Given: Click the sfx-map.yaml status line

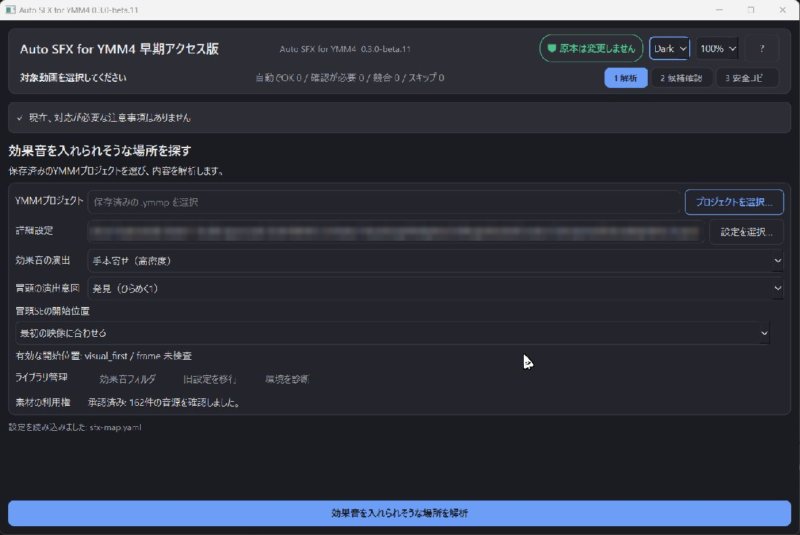Looking at the screenshot, I should [x=75, y=427].
